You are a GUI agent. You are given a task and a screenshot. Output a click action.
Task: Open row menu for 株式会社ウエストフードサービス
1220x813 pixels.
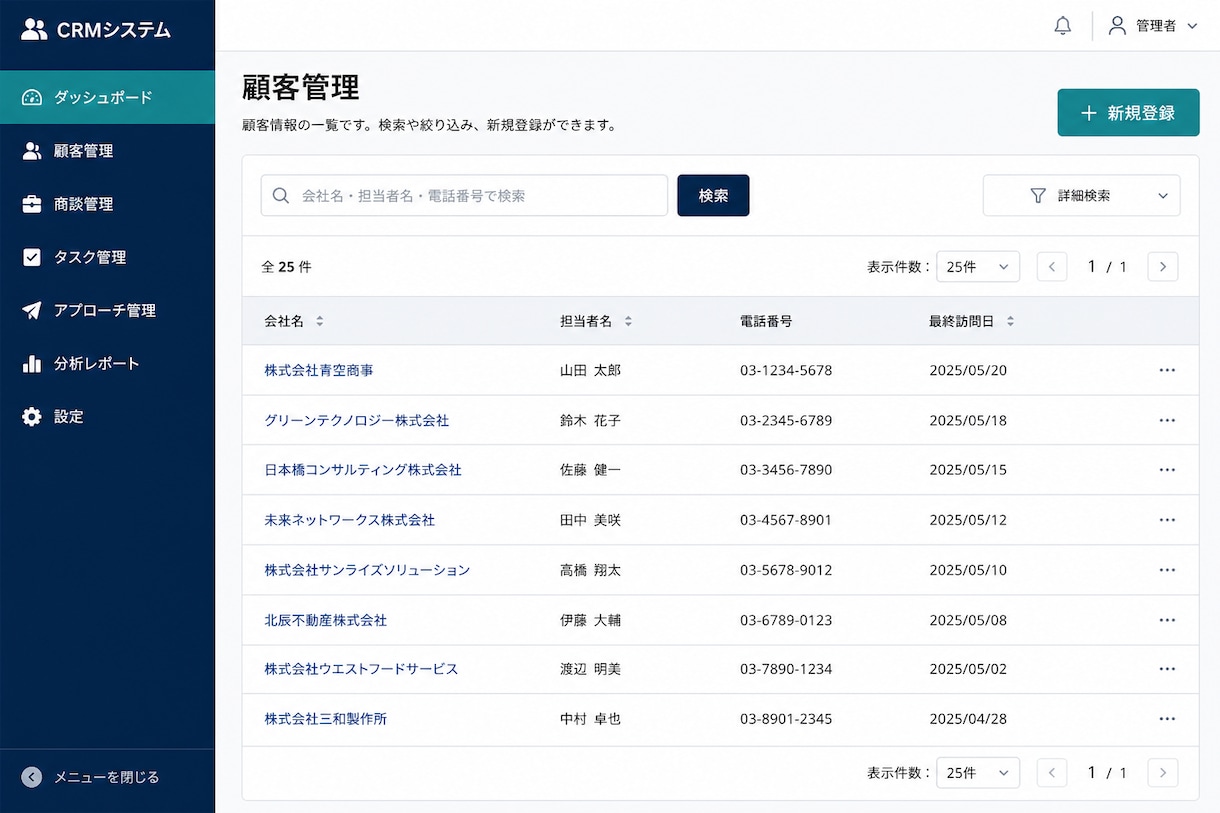tap(1167, 668)
